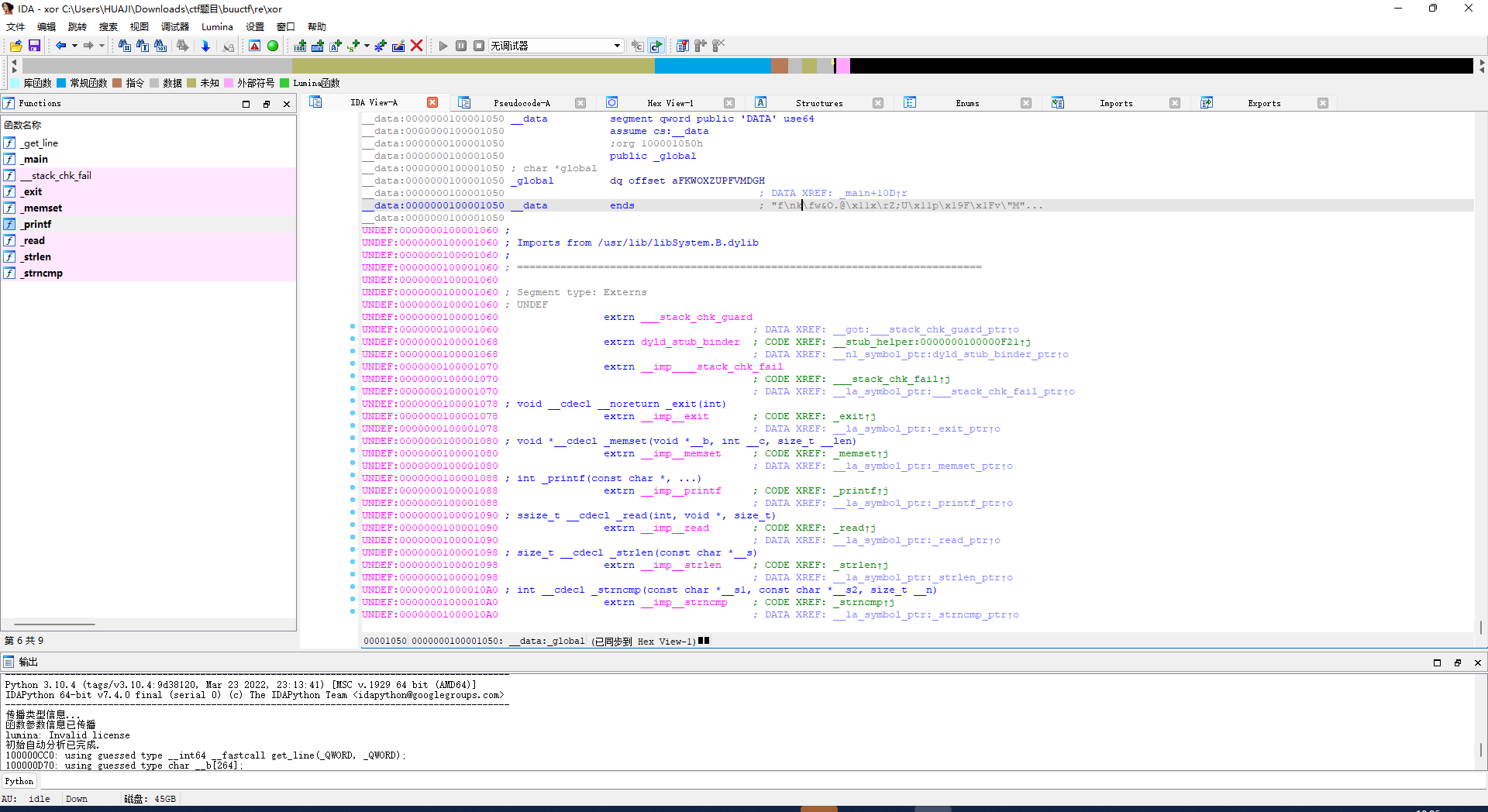Terminate the process with the stop icon
This screenshot has height=812, width=1488.
[x=479, y=46]
